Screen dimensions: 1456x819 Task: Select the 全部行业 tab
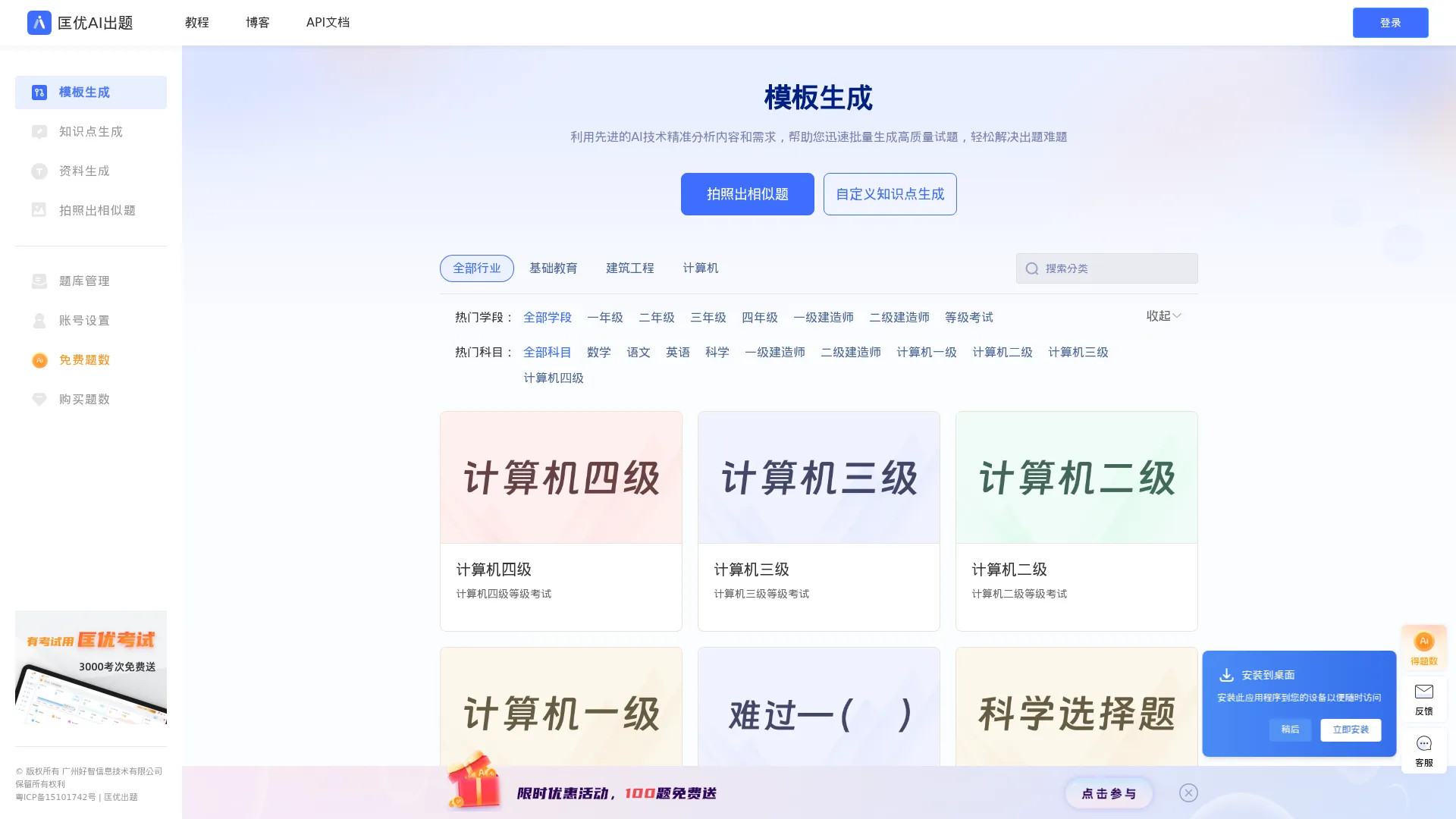coord(477,268)
